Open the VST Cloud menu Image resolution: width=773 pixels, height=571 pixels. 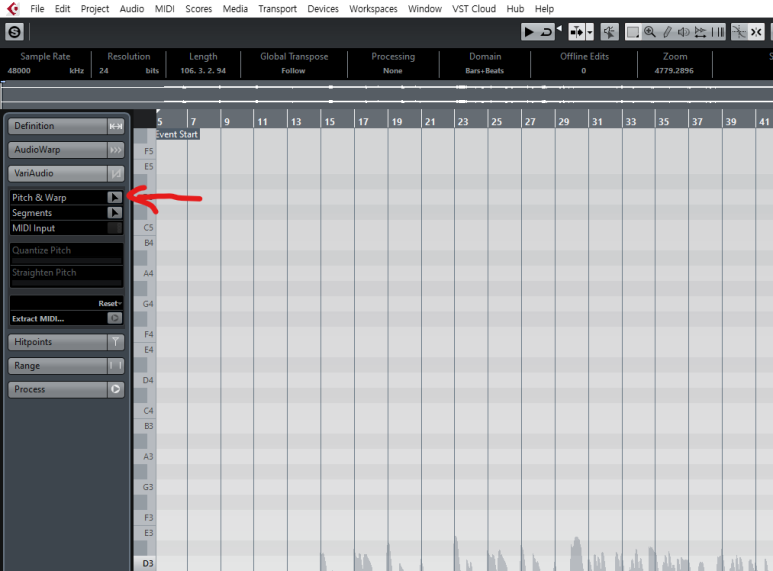[x=474, y=9]
